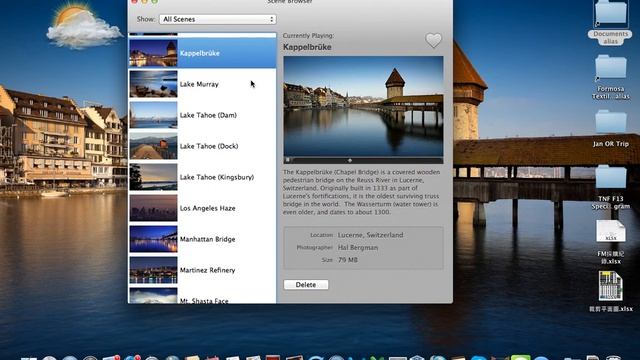Screen dimensions: 640x360
Task: Choose the Los Angeles Haze thumbnail
Action: [x=153, y=208]
